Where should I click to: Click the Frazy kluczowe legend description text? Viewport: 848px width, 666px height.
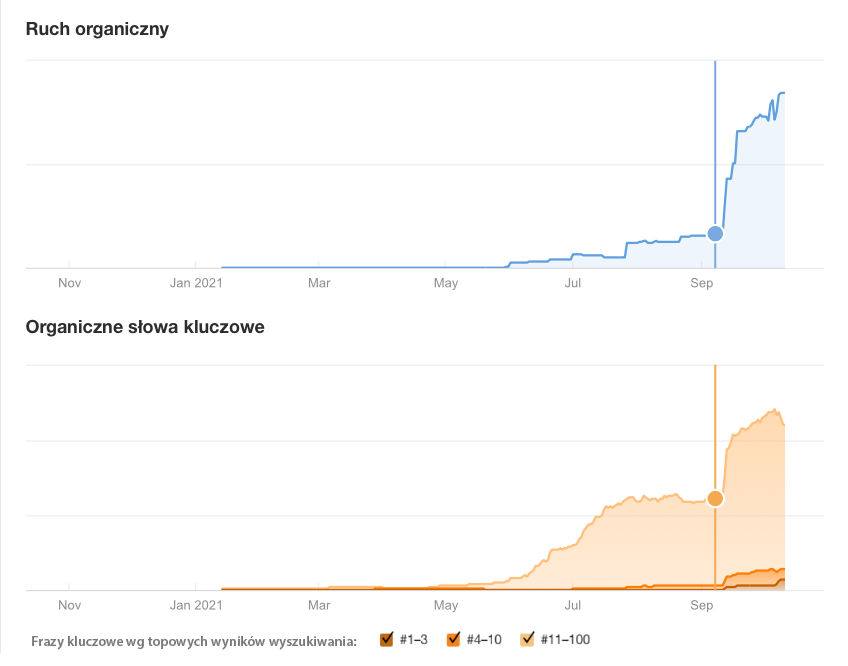tap(194, 641)
